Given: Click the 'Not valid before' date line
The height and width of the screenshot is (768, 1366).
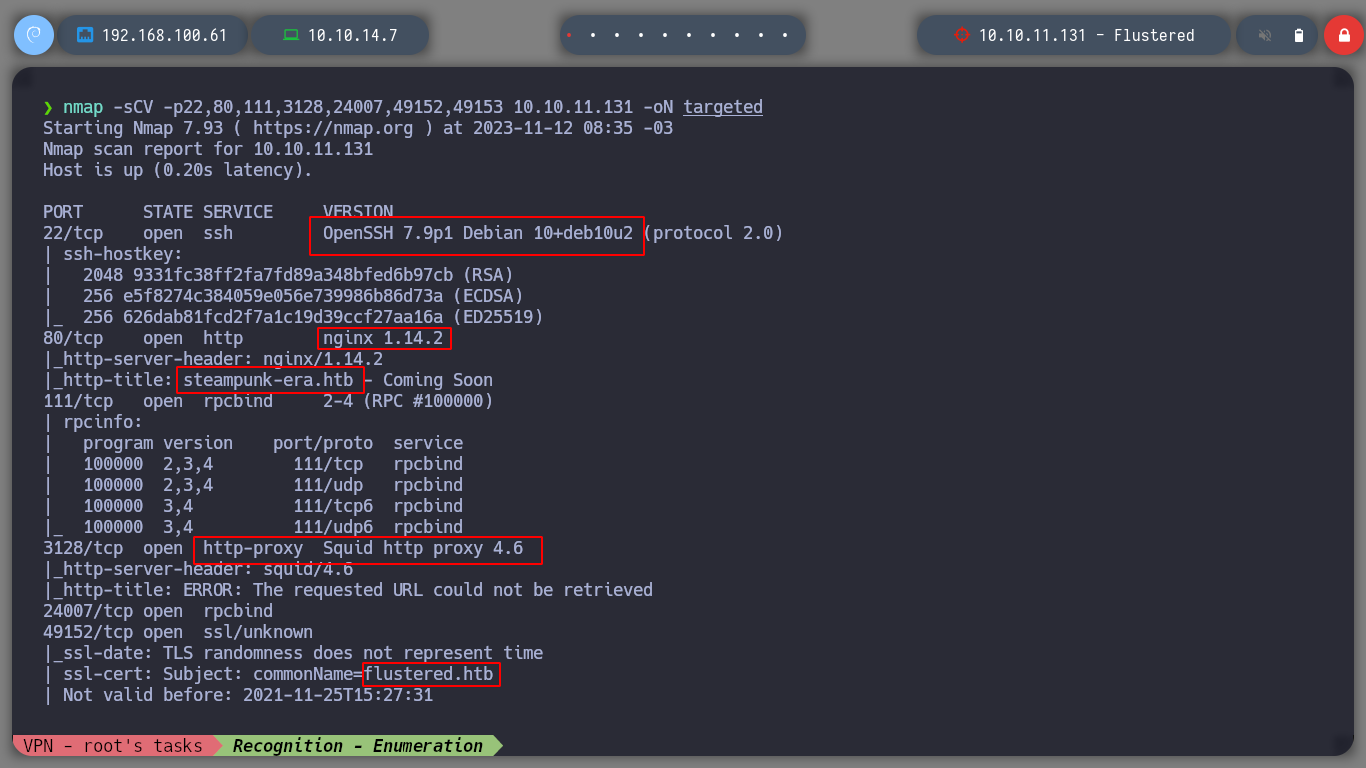Looking at the screenshot, I should 238,695.
